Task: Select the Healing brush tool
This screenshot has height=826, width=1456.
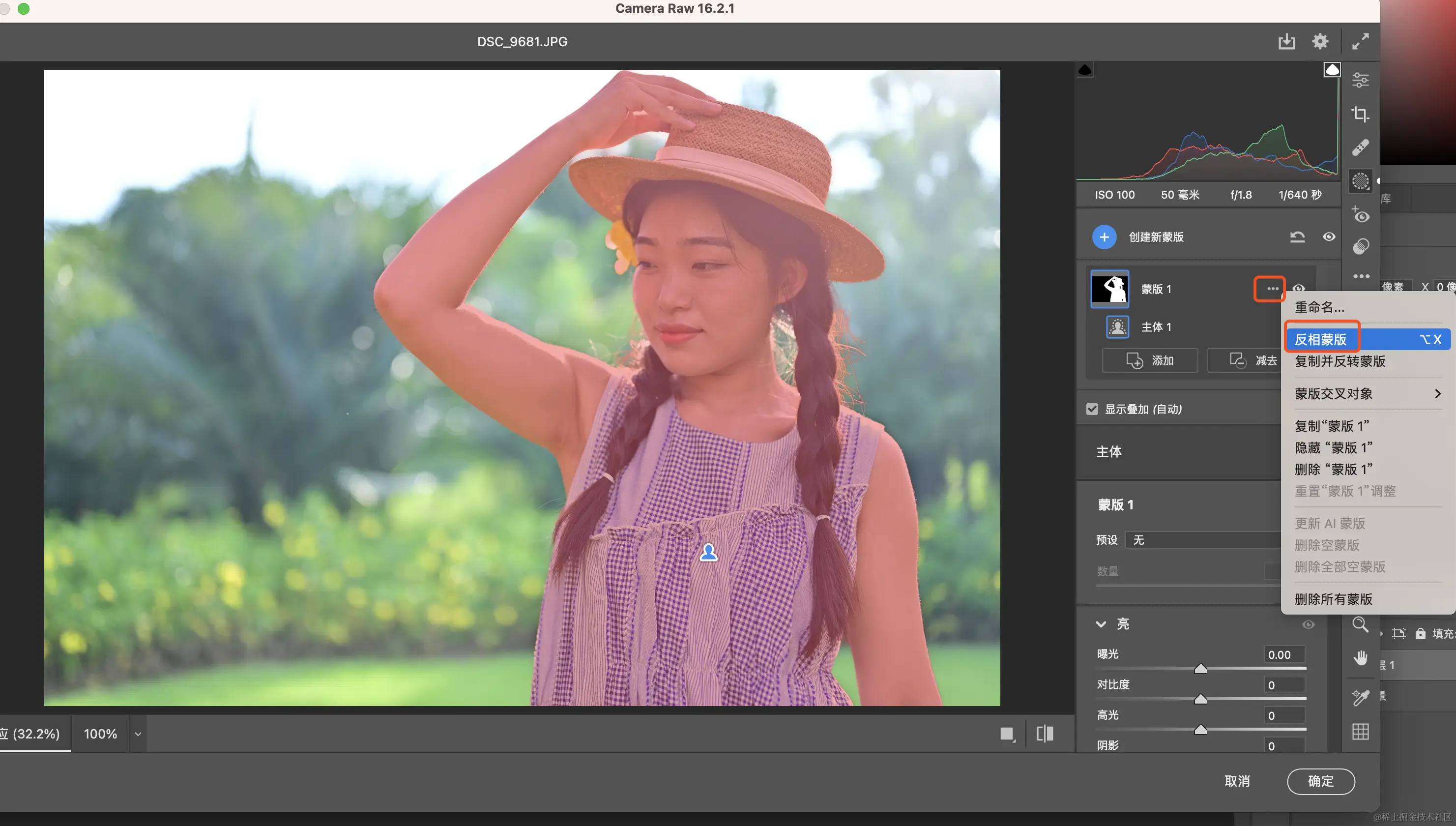Action: (x=1360, y=147)
